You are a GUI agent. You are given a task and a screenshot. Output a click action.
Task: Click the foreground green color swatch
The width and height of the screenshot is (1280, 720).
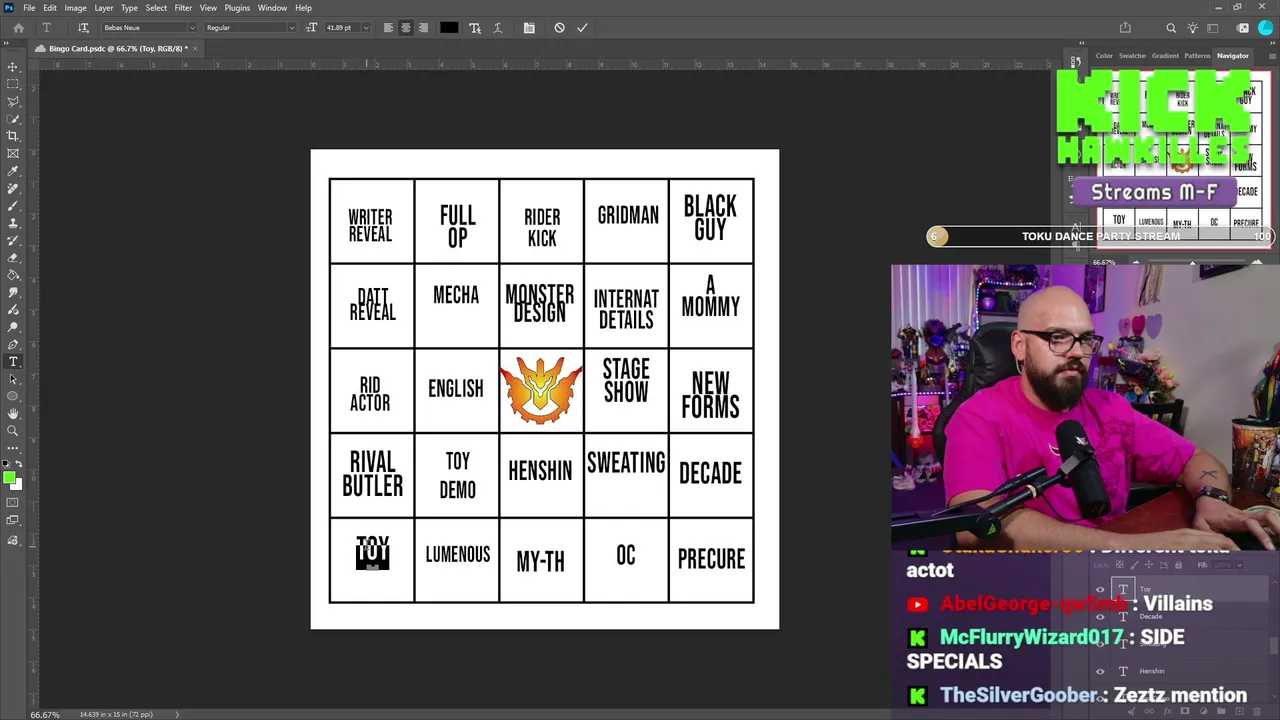(x=9, y=478)
